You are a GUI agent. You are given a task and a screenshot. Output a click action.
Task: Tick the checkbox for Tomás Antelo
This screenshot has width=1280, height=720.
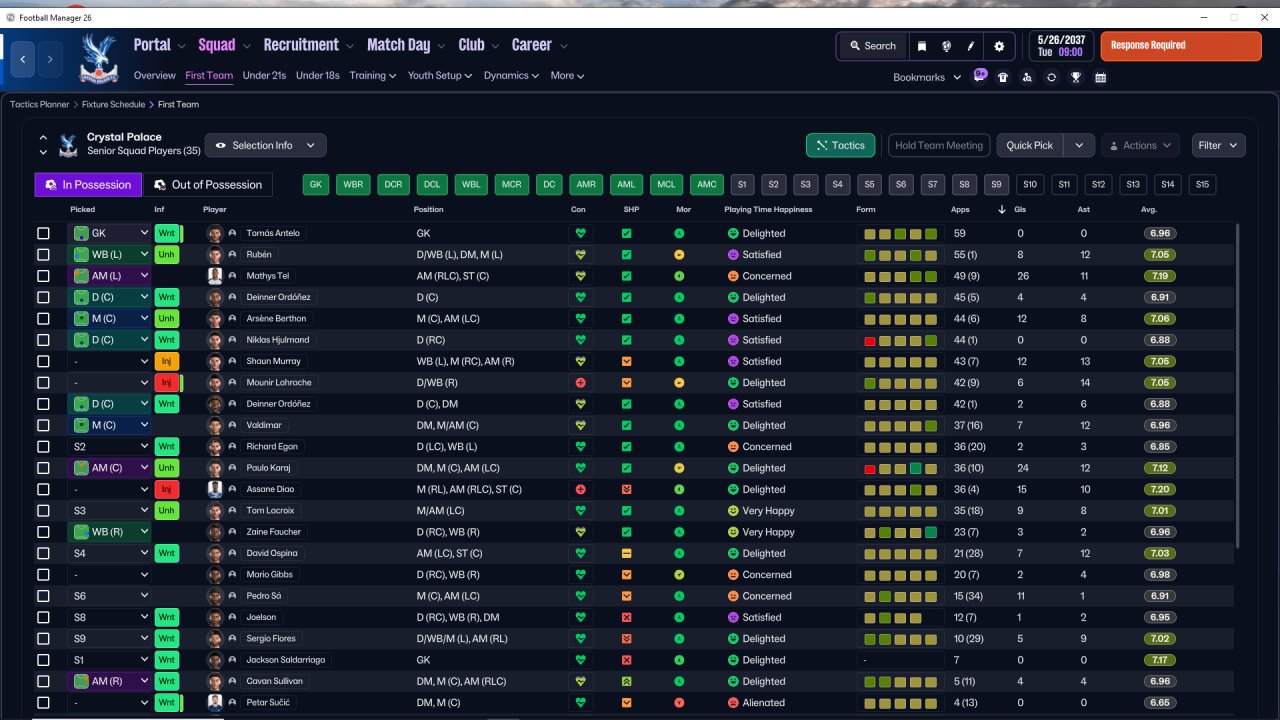point(43,233)
